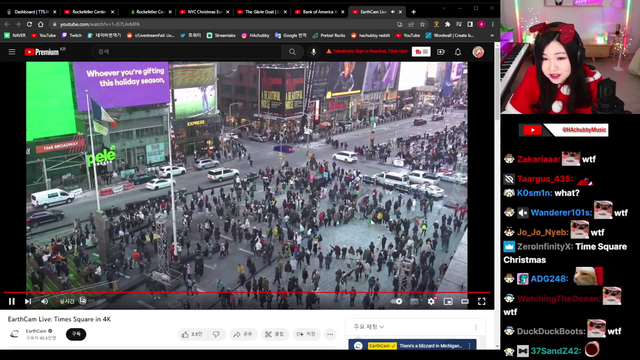Viewport: 640px width, 360px height.
Task: Expand the live chat mode dropdown
Action: [x=369, y=327]
